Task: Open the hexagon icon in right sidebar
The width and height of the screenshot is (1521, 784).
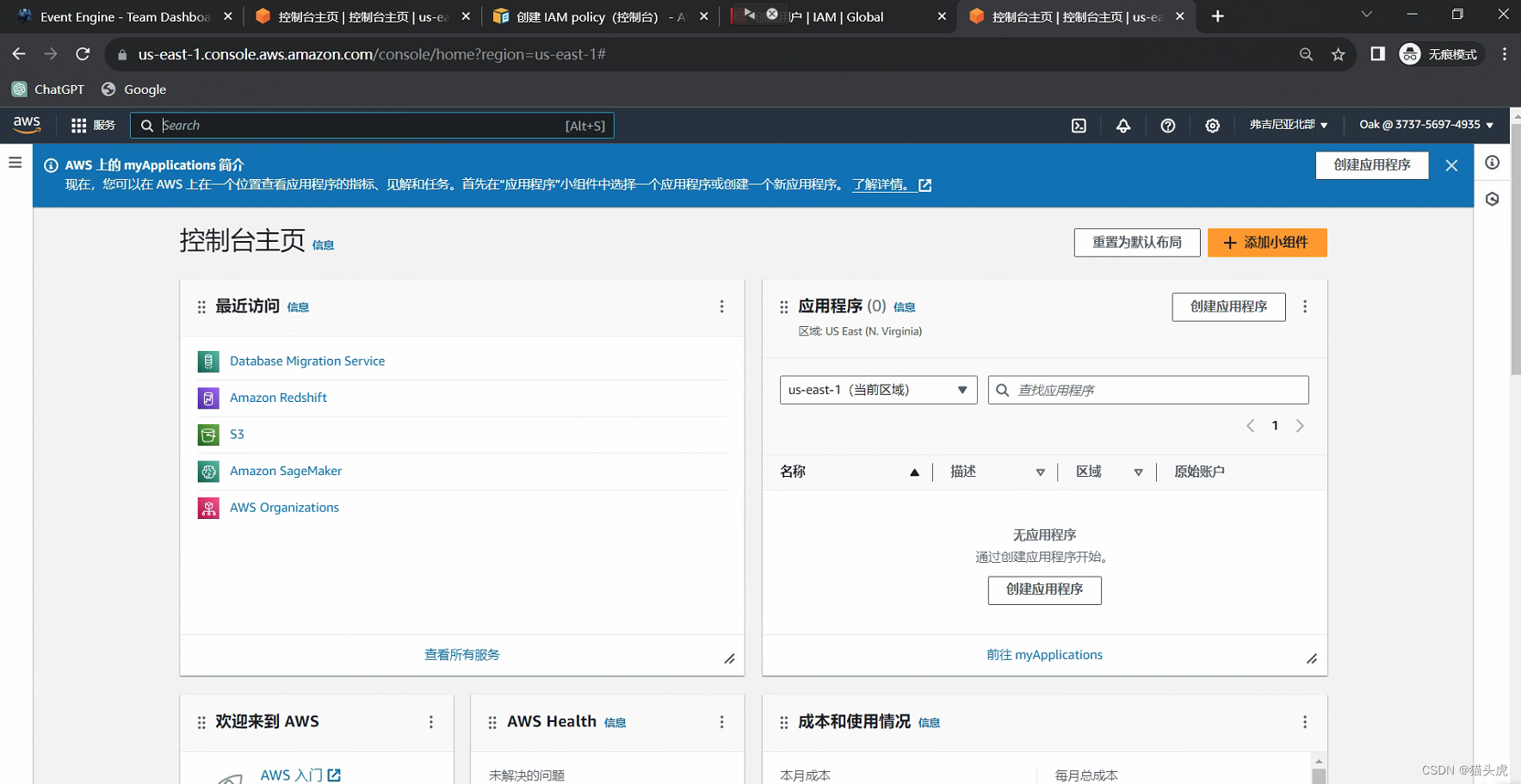Action: tap(1493, 199)
